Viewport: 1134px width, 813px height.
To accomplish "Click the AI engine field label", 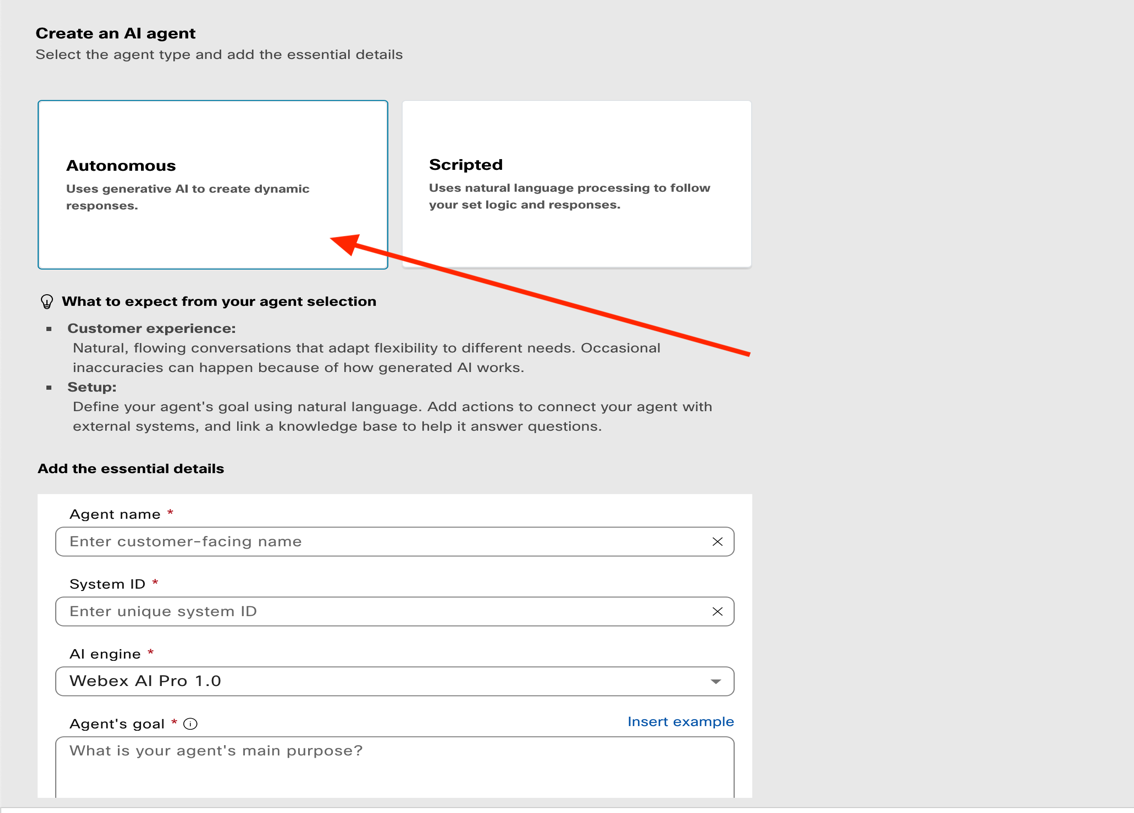I will [x=105, y=654].
